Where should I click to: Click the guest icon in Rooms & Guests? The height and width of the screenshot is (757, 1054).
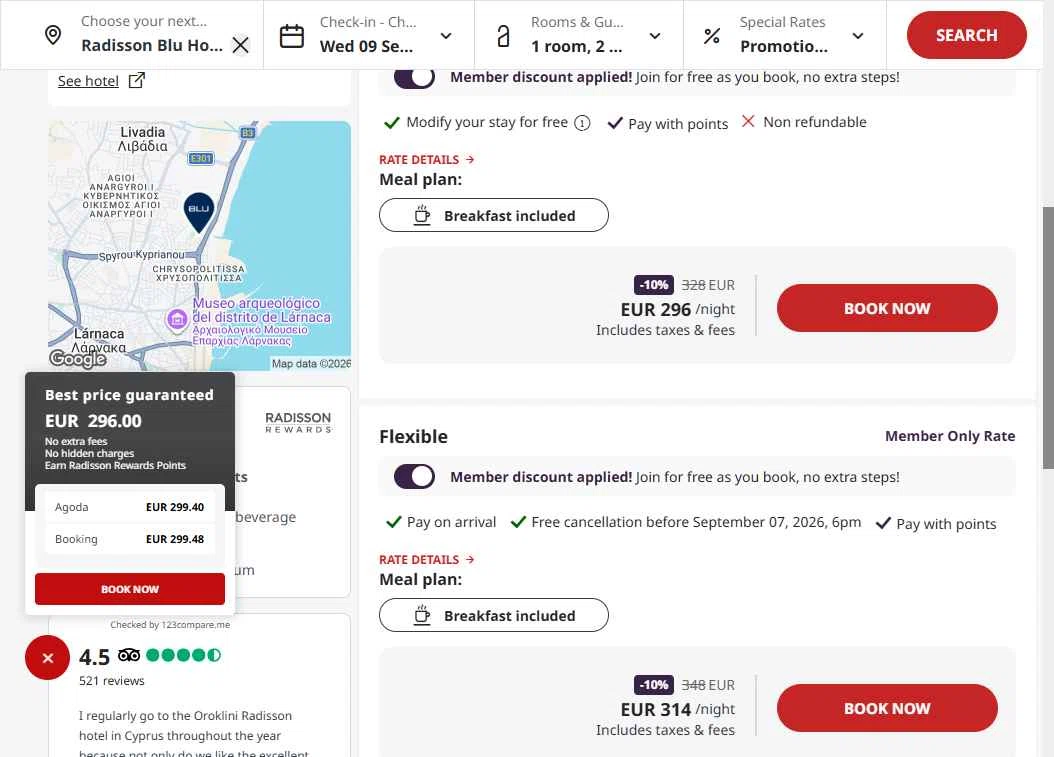pos(503,36)
